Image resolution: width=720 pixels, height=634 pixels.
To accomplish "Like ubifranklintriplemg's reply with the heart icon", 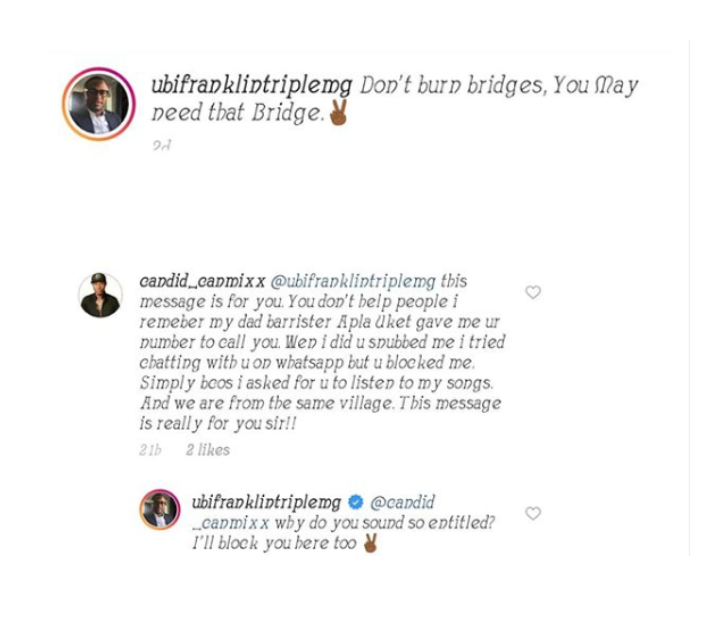I will pyautogui.click(x=533, y=513).
